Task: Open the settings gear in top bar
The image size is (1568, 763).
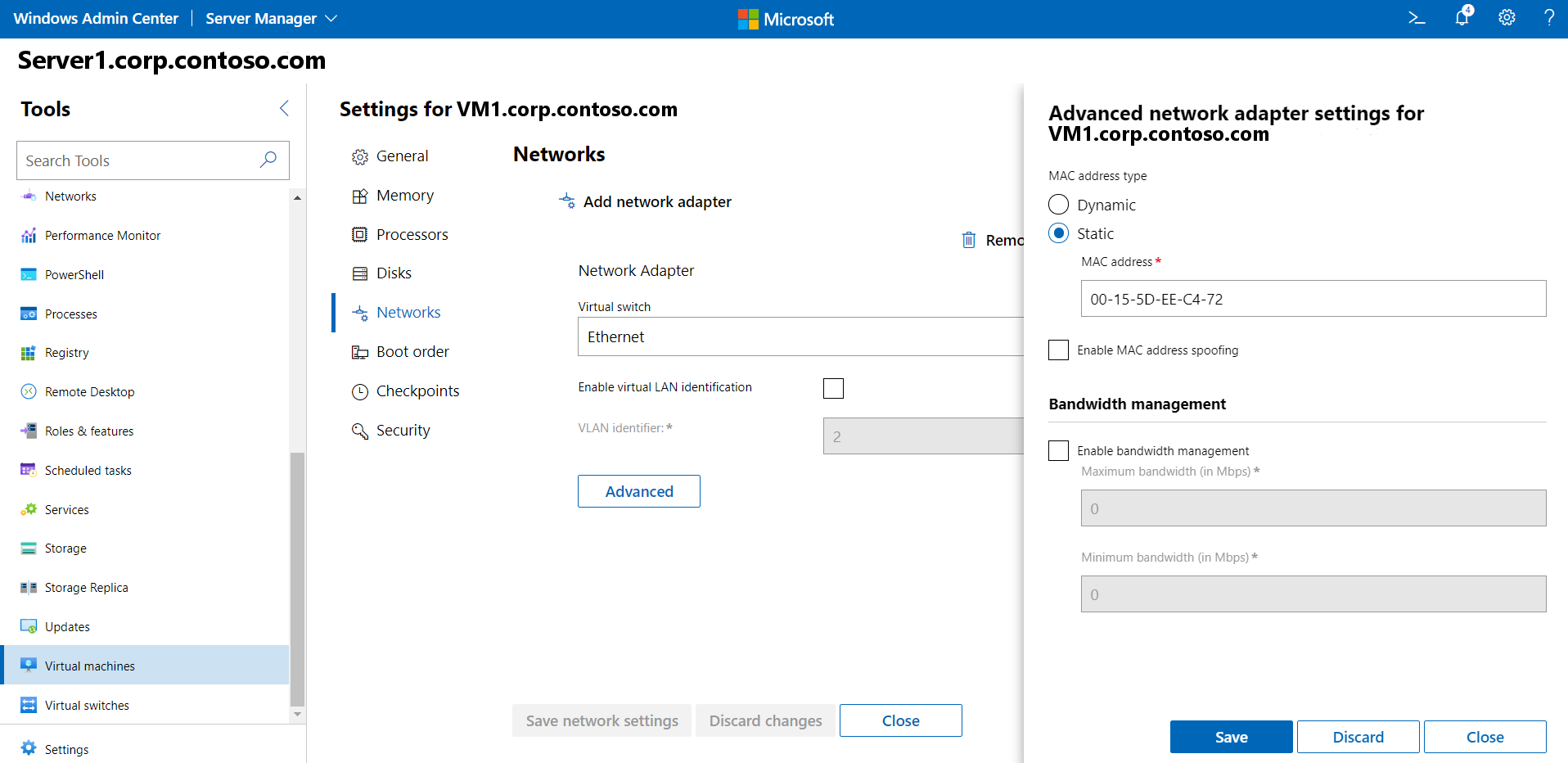Action: (1507, 18)
